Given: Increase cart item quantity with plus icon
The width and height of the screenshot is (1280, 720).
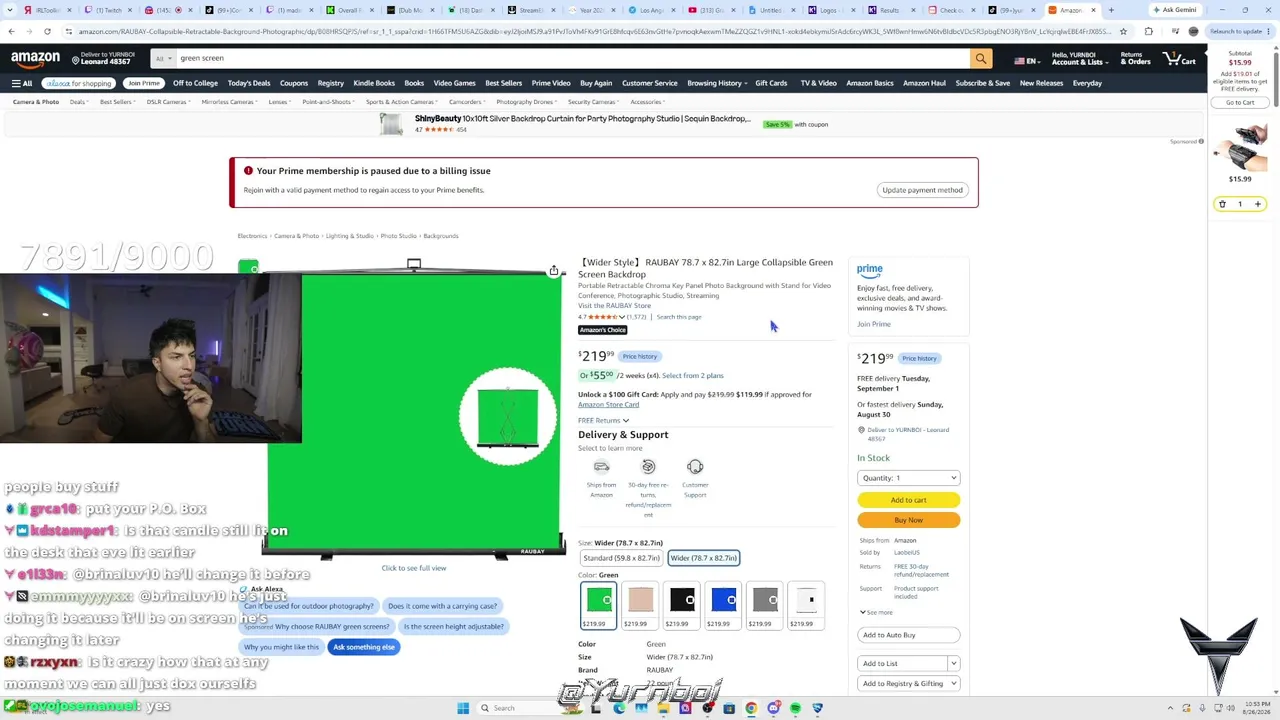Looking at the screenshot, I should (x=1258, y=204).
